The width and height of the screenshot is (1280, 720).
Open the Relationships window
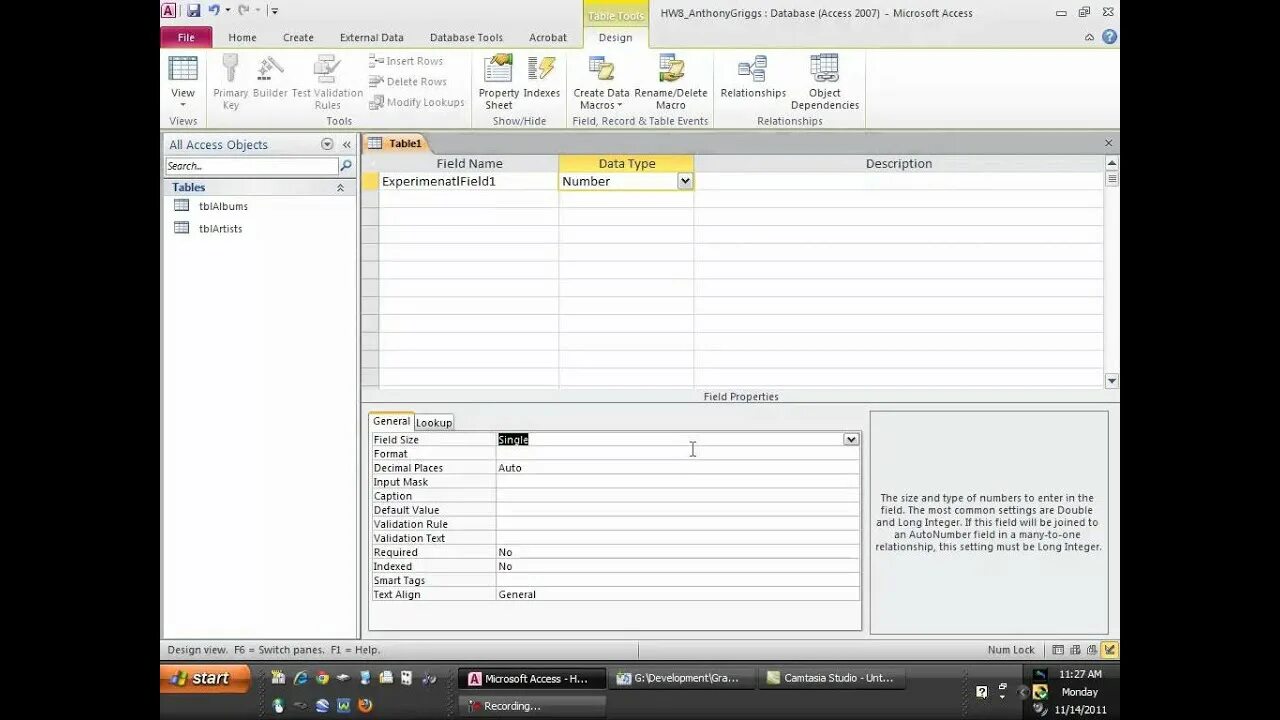753,78
